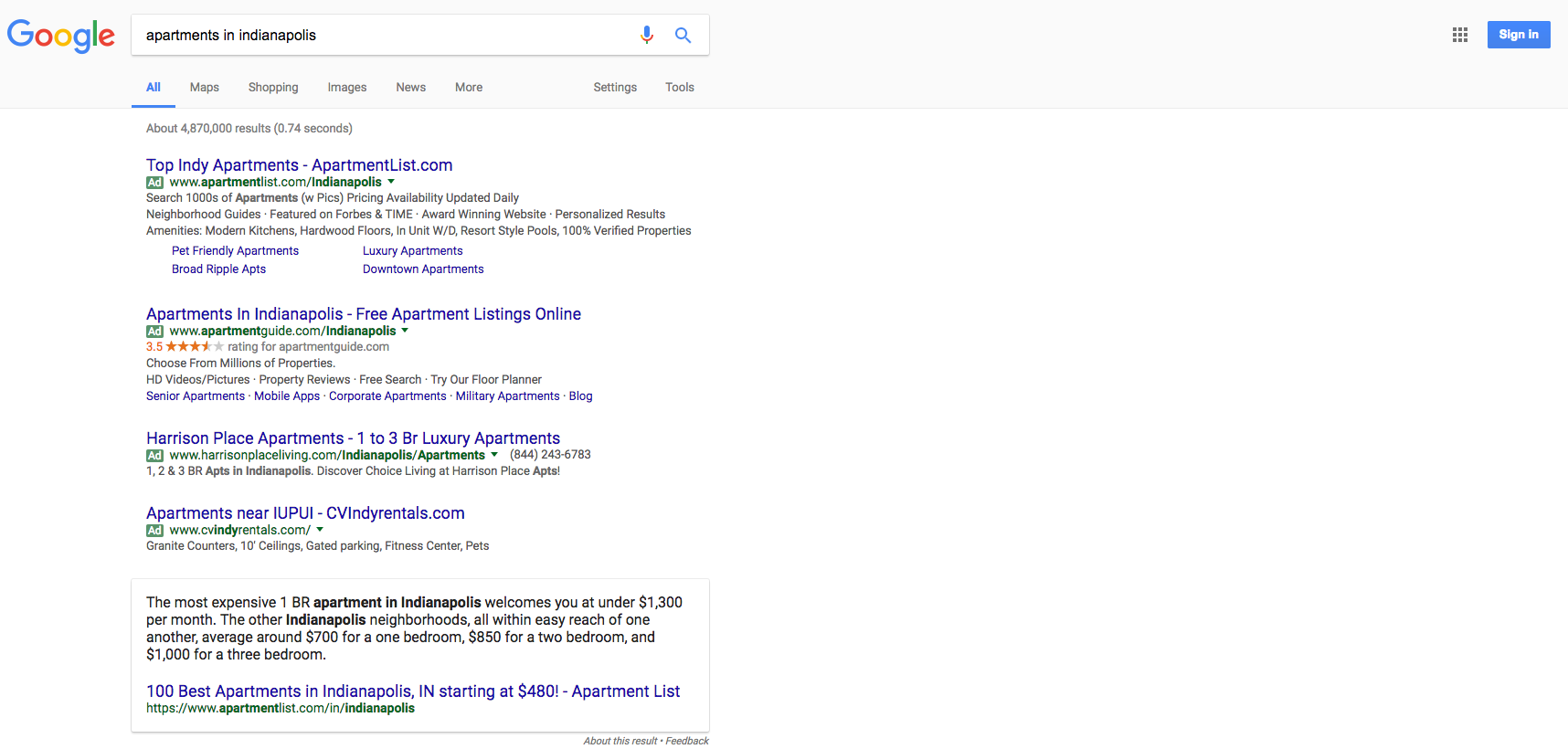Expand the harrisonplaceliving.com ad dropdown arrow
The image size is (1568, 749).
tap(494, 455)
